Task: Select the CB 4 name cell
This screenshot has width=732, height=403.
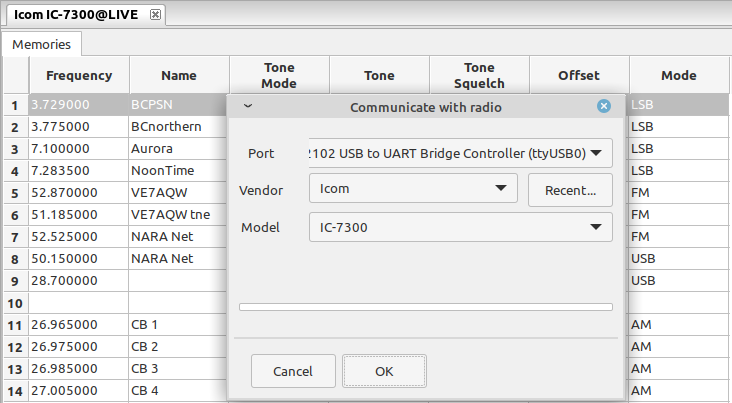Action: tap(178, 390)
